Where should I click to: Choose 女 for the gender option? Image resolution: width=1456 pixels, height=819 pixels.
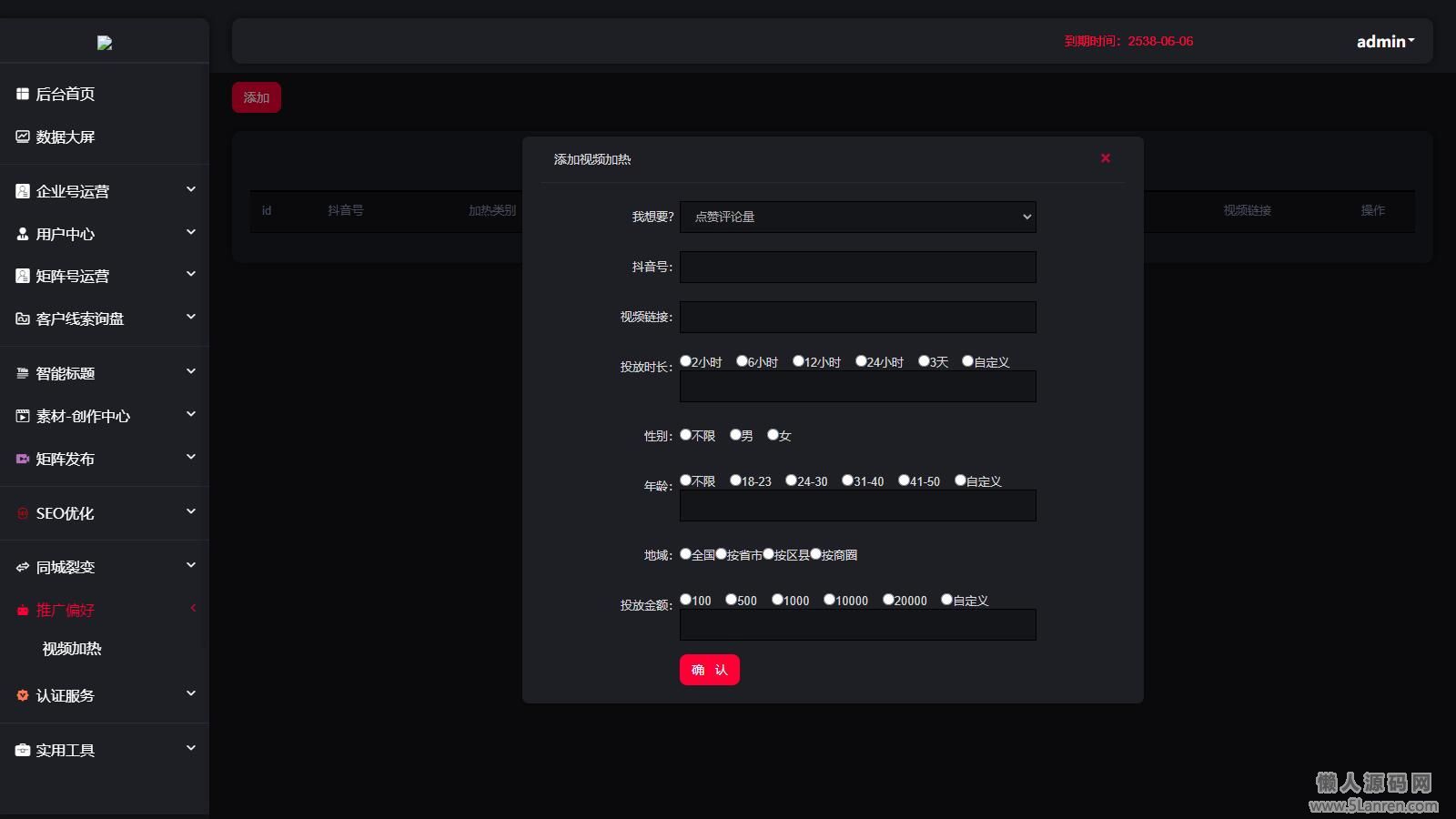(773, 435)
